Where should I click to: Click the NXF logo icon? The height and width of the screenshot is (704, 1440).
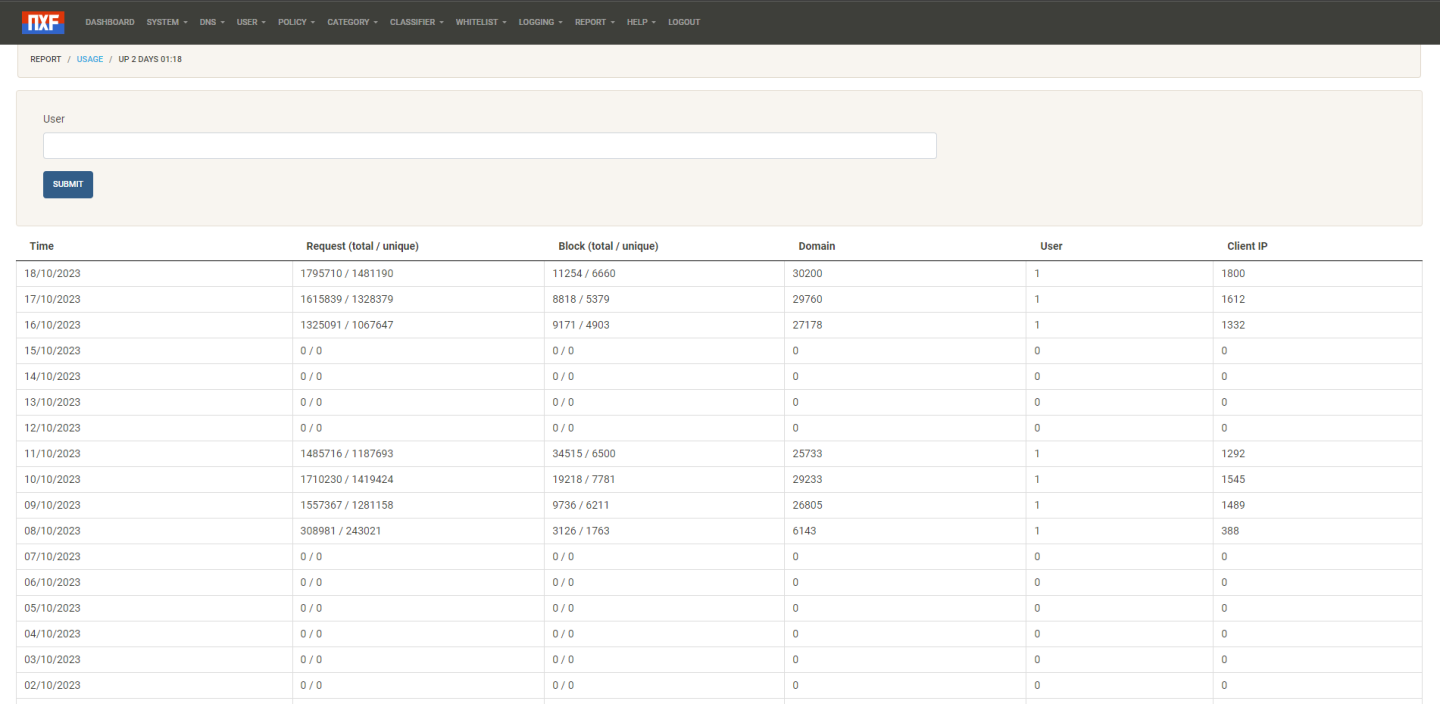point(43,22)
